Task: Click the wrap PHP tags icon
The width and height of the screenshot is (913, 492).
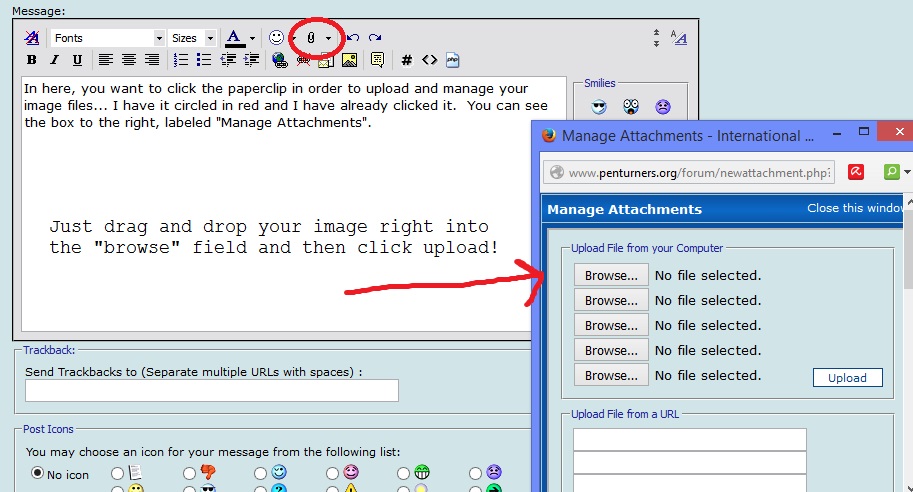Action: (452, 60)
